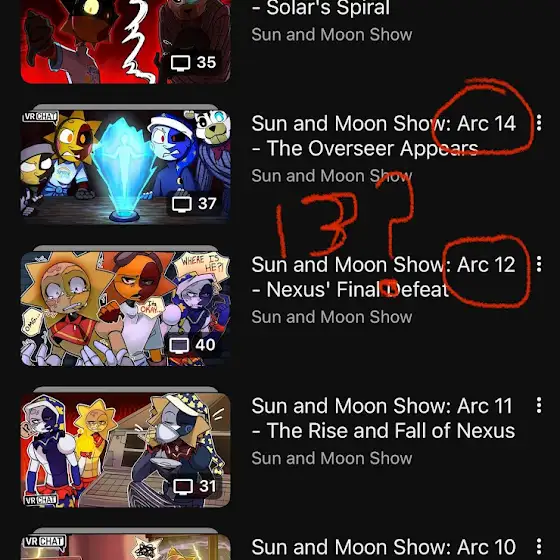The height and width of the screenshot is (560, 560).
Task: Select the Arc 11 Rise and Fall of Nexus title
Action: coord(384,418)
